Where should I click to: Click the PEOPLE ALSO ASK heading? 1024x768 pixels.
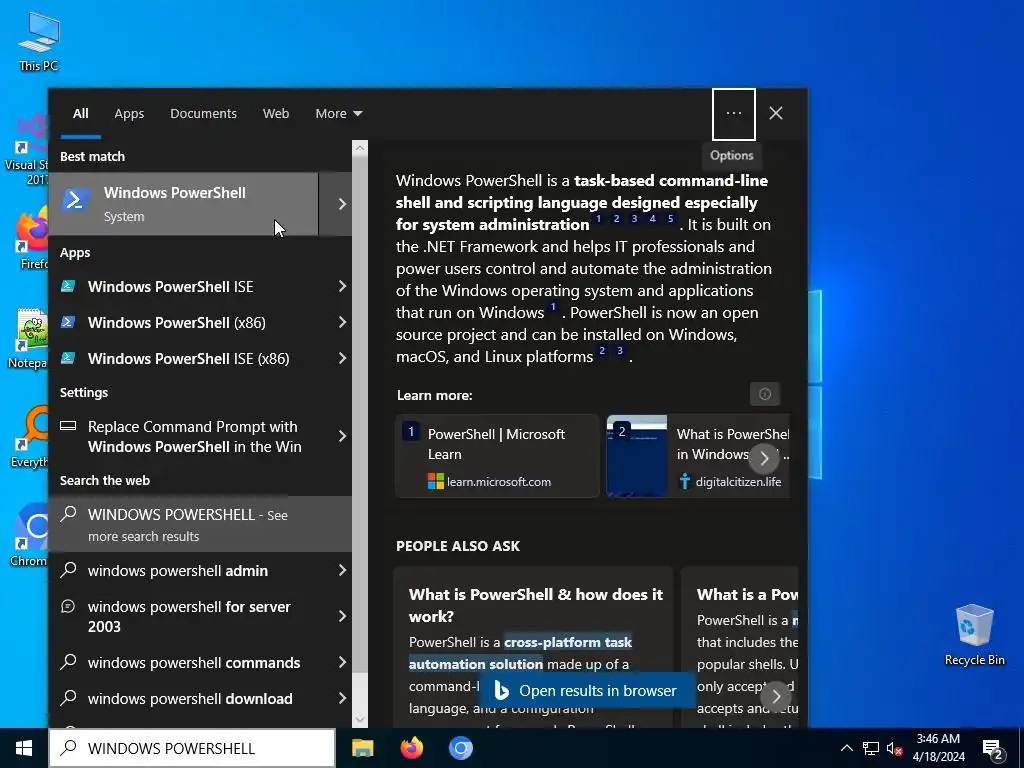point(458,547)
